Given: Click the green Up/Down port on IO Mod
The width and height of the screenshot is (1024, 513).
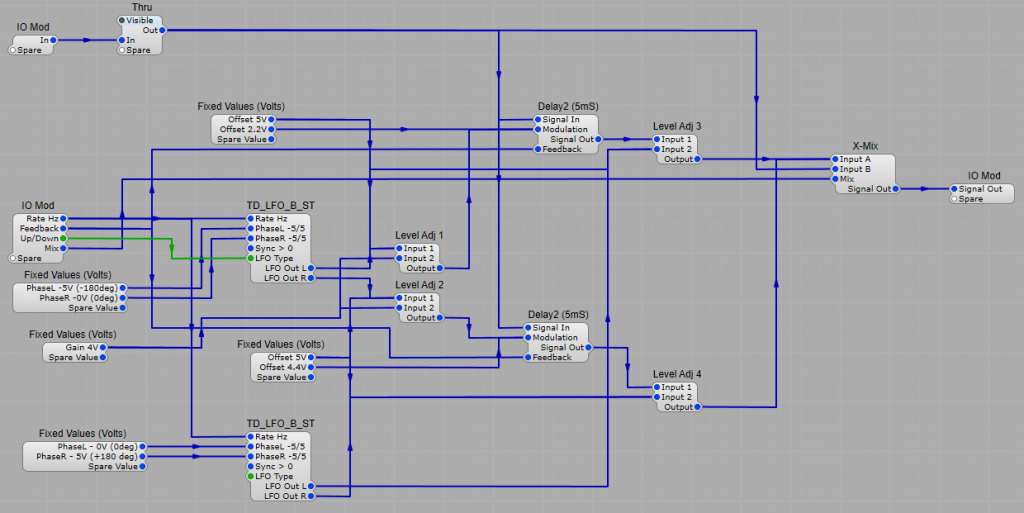Looking at the screenshot, I should [63, 239].
